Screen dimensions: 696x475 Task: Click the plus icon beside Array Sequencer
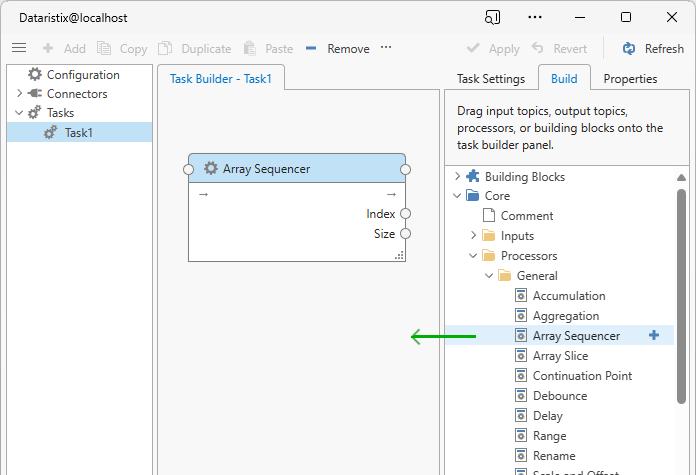click(654, 336)
